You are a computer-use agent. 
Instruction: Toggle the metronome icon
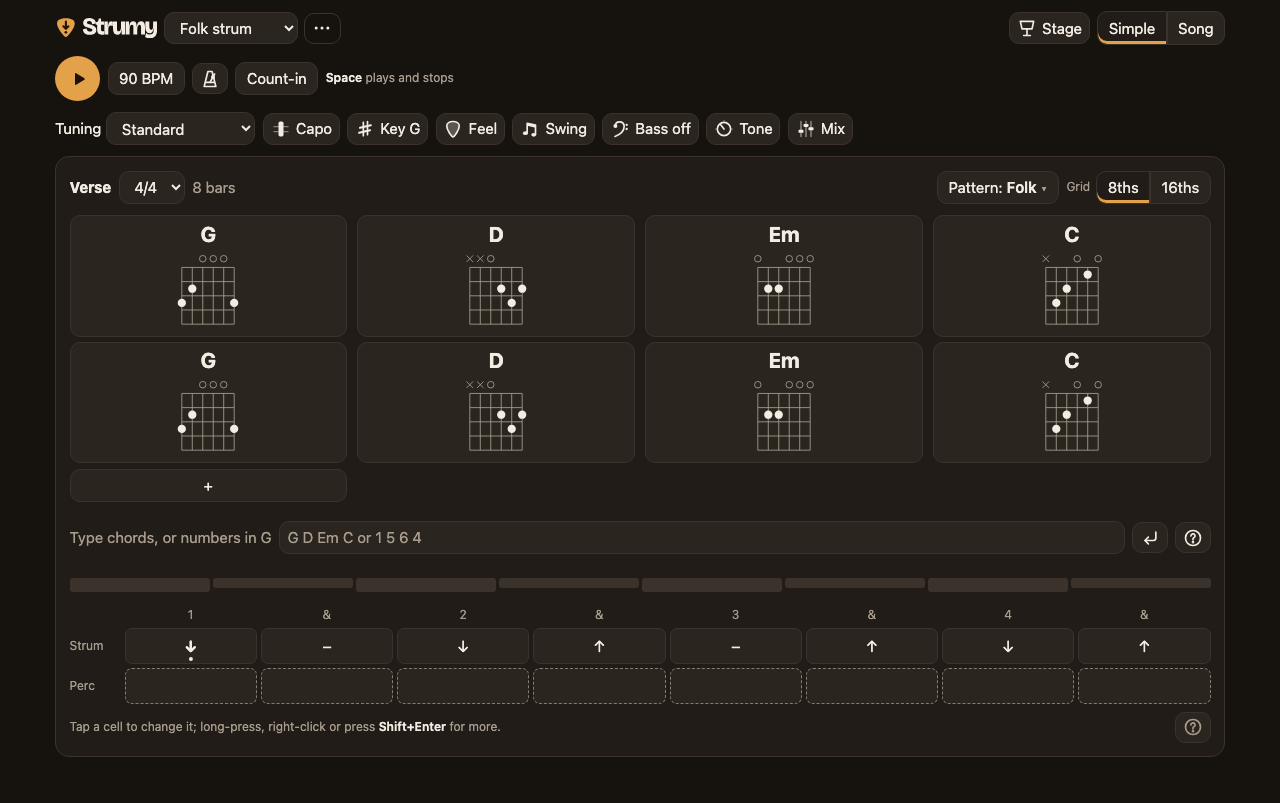click(x=210, y=79)
